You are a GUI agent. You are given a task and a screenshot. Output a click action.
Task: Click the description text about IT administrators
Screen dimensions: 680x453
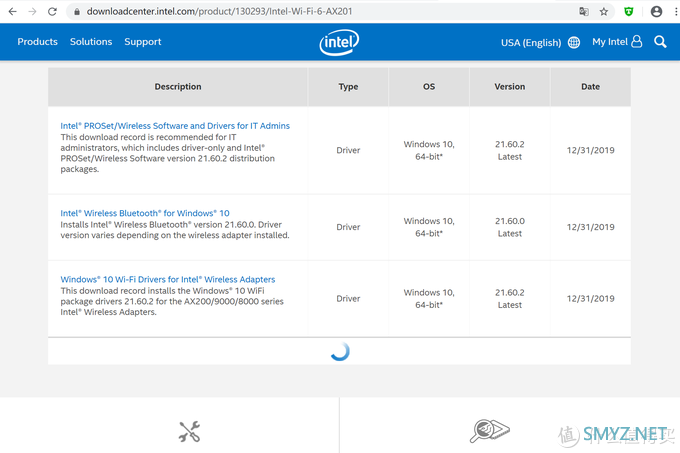point(167,153)
